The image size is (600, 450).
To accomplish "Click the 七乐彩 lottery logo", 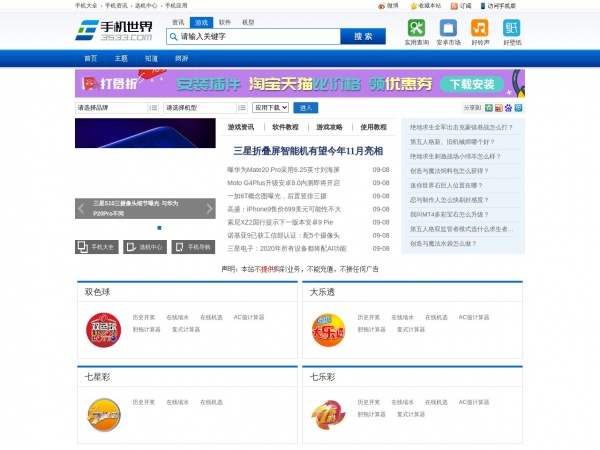I will pos(328,415).
